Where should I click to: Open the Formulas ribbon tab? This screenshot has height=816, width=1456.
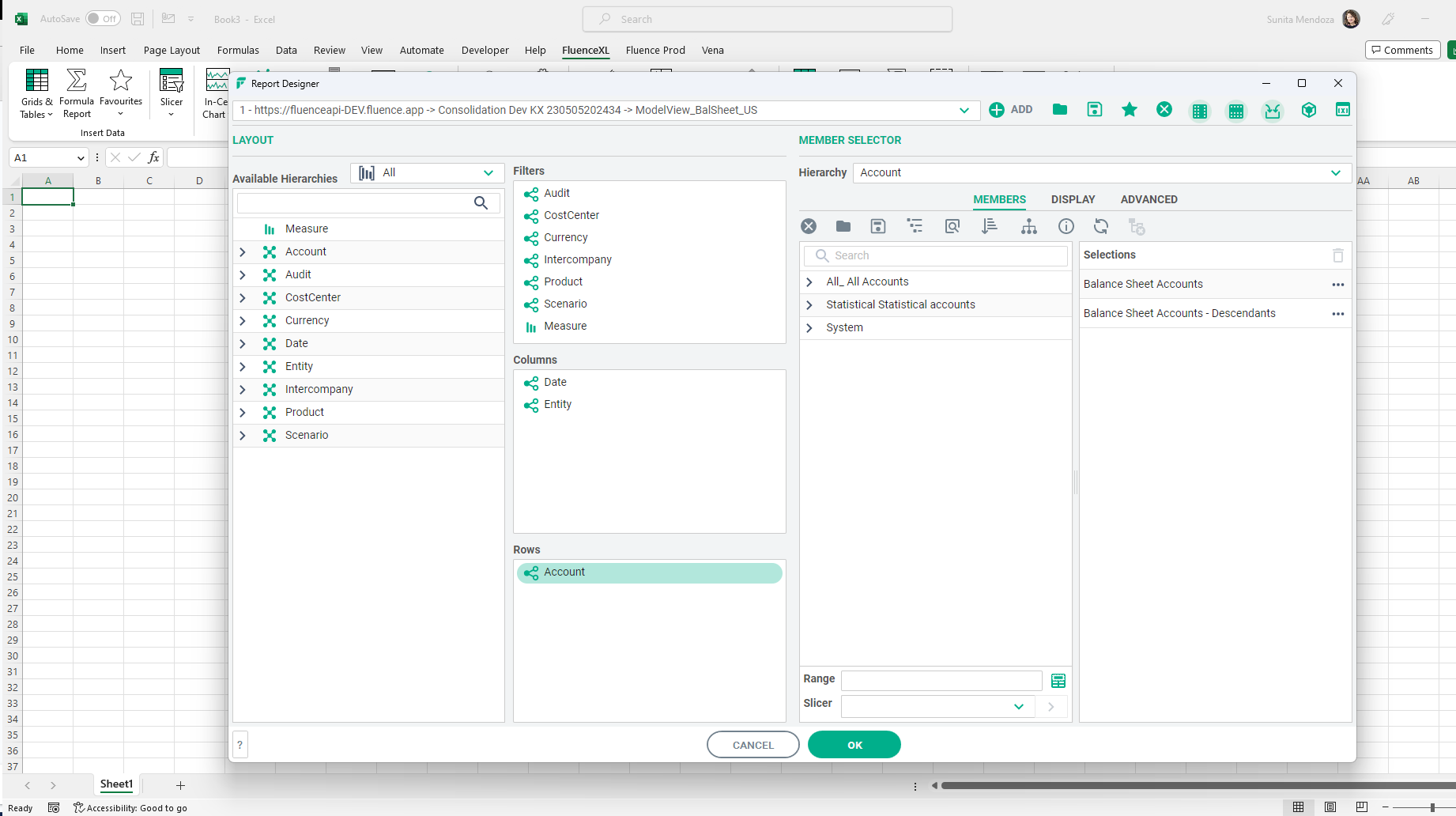(x=238, y=50)
